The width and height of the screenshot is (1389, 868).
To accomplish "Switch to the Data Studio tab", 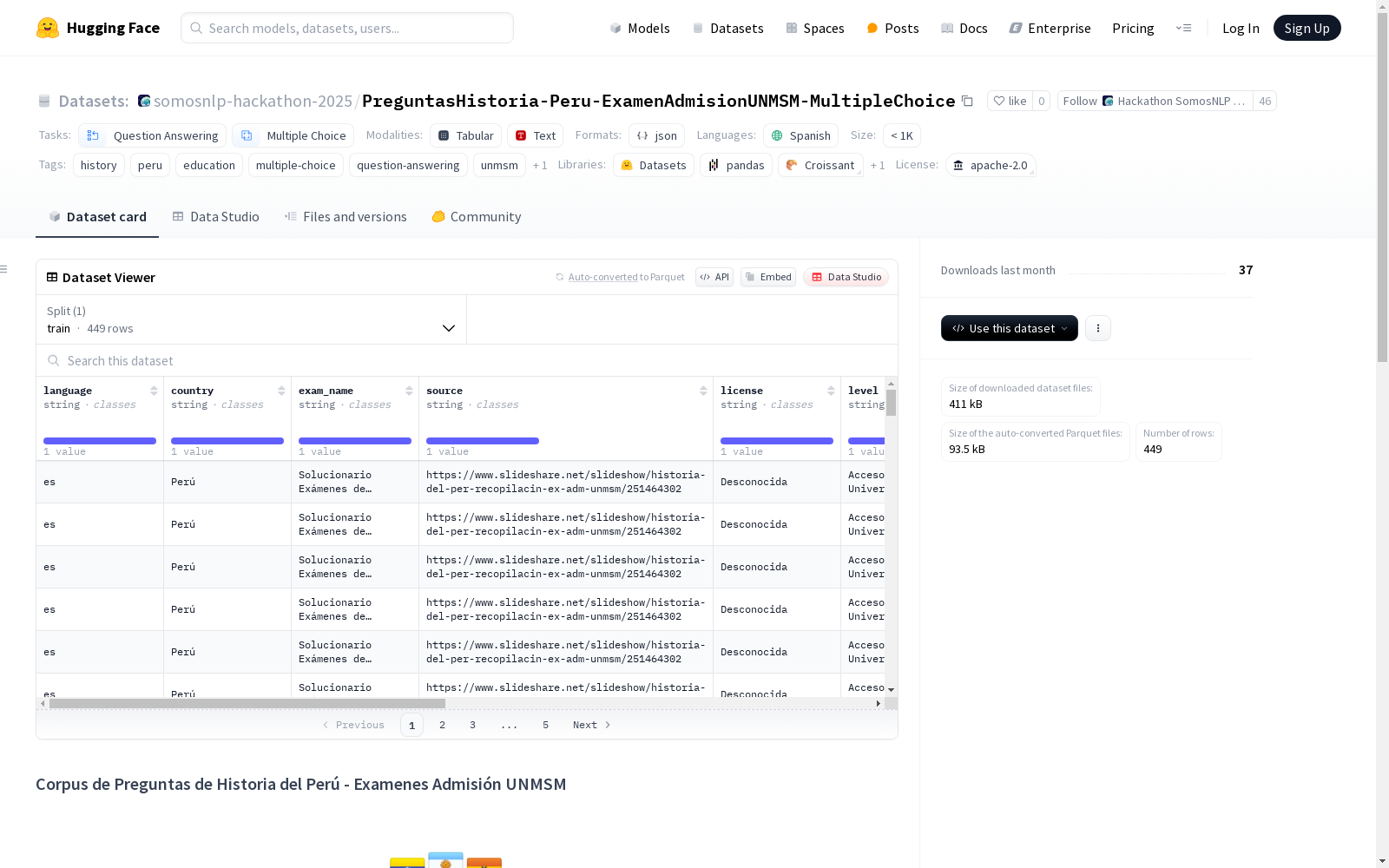I will tap(215, 217).
